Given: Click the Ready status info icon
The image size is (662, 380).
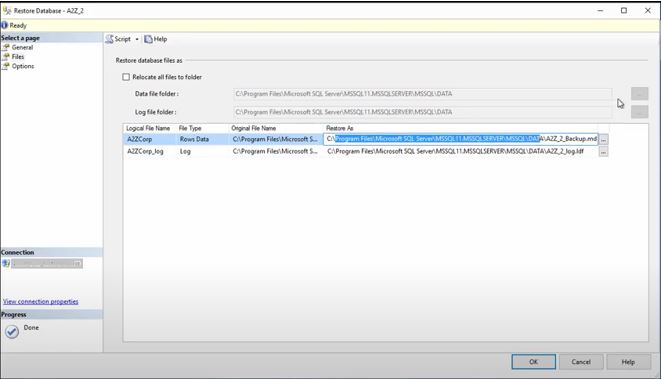Looking at the screenshot, I should point(4,25).
